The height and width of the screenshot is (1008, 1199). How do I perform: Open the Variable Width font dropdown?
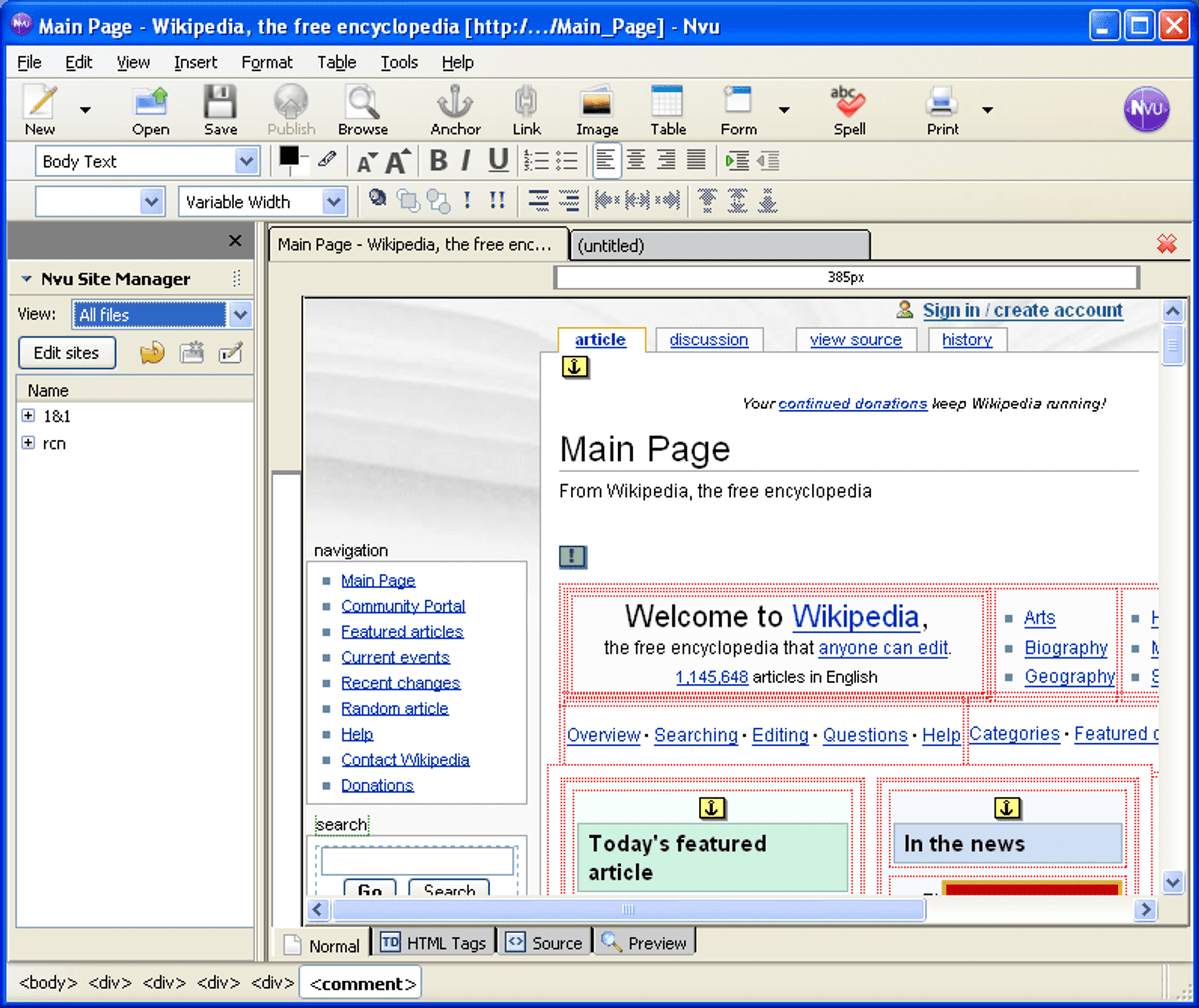pyautogui.click(x=333, y=201)
